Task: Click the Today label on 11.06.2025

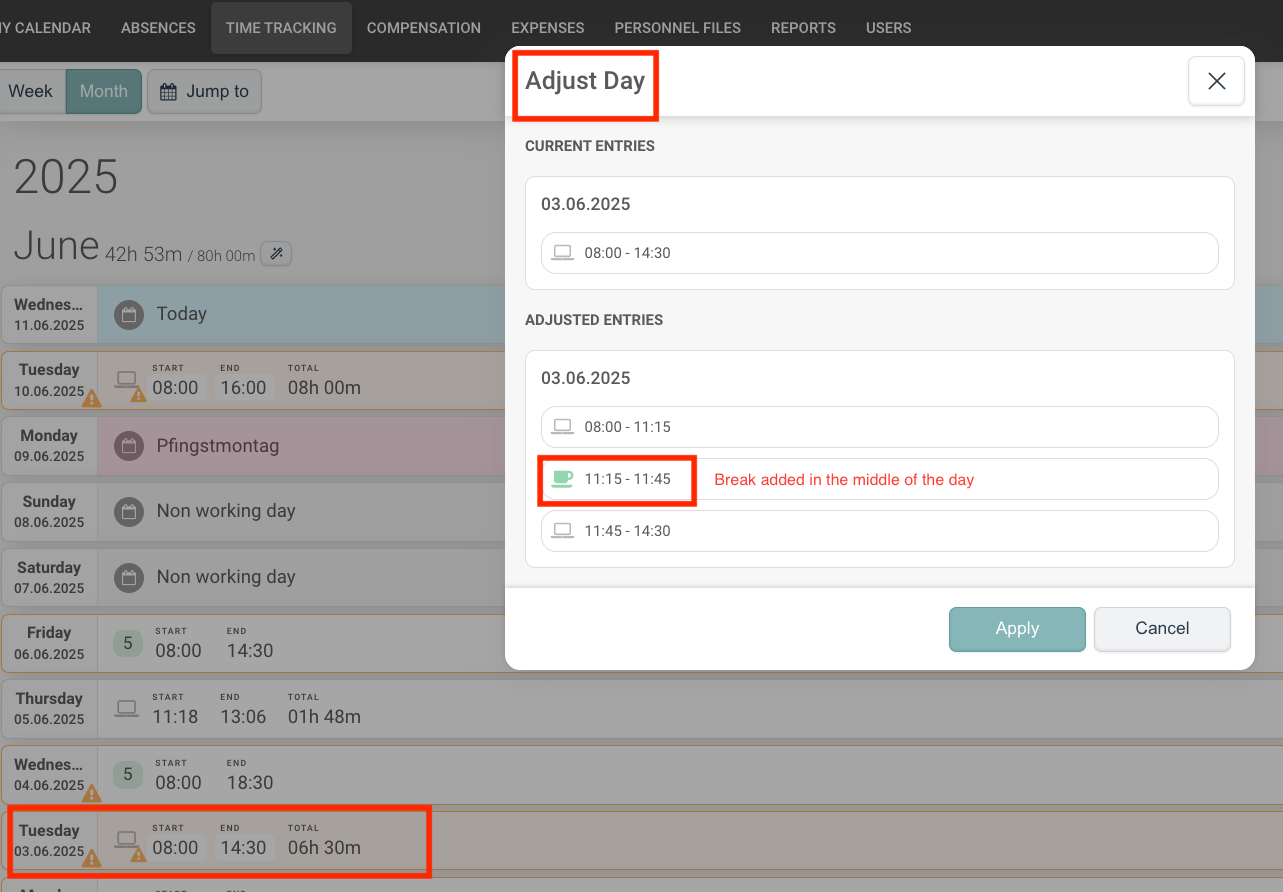Action: (x=182, y=314)
